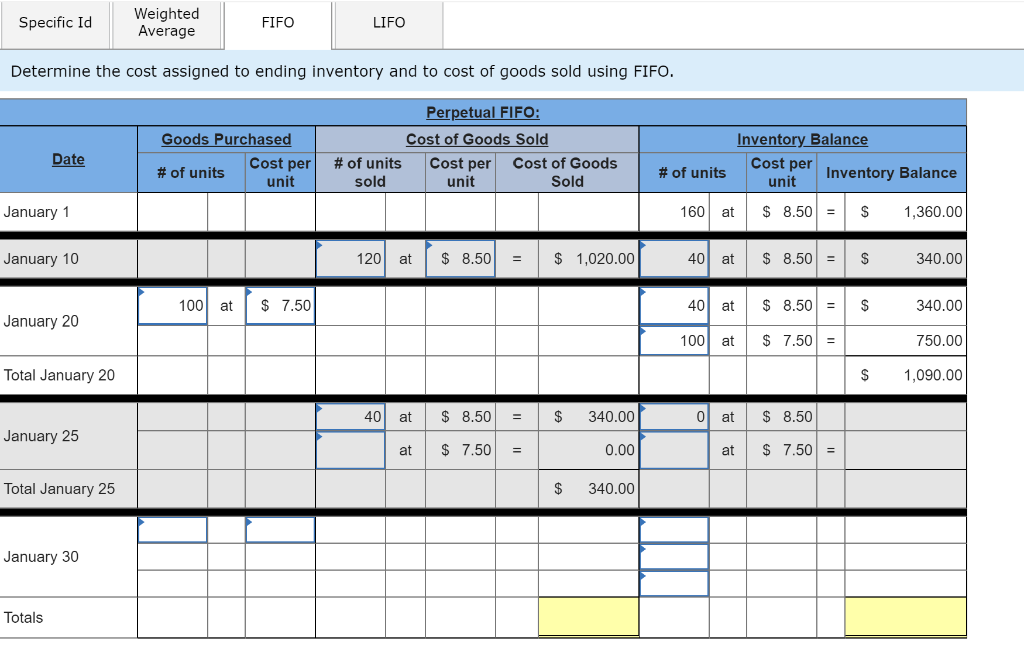The height and width of the screenshot is (645, 1024).
Task: Select January 25 inventory units field showing 0
Action: pyautogui.click(x=674, y=417)
